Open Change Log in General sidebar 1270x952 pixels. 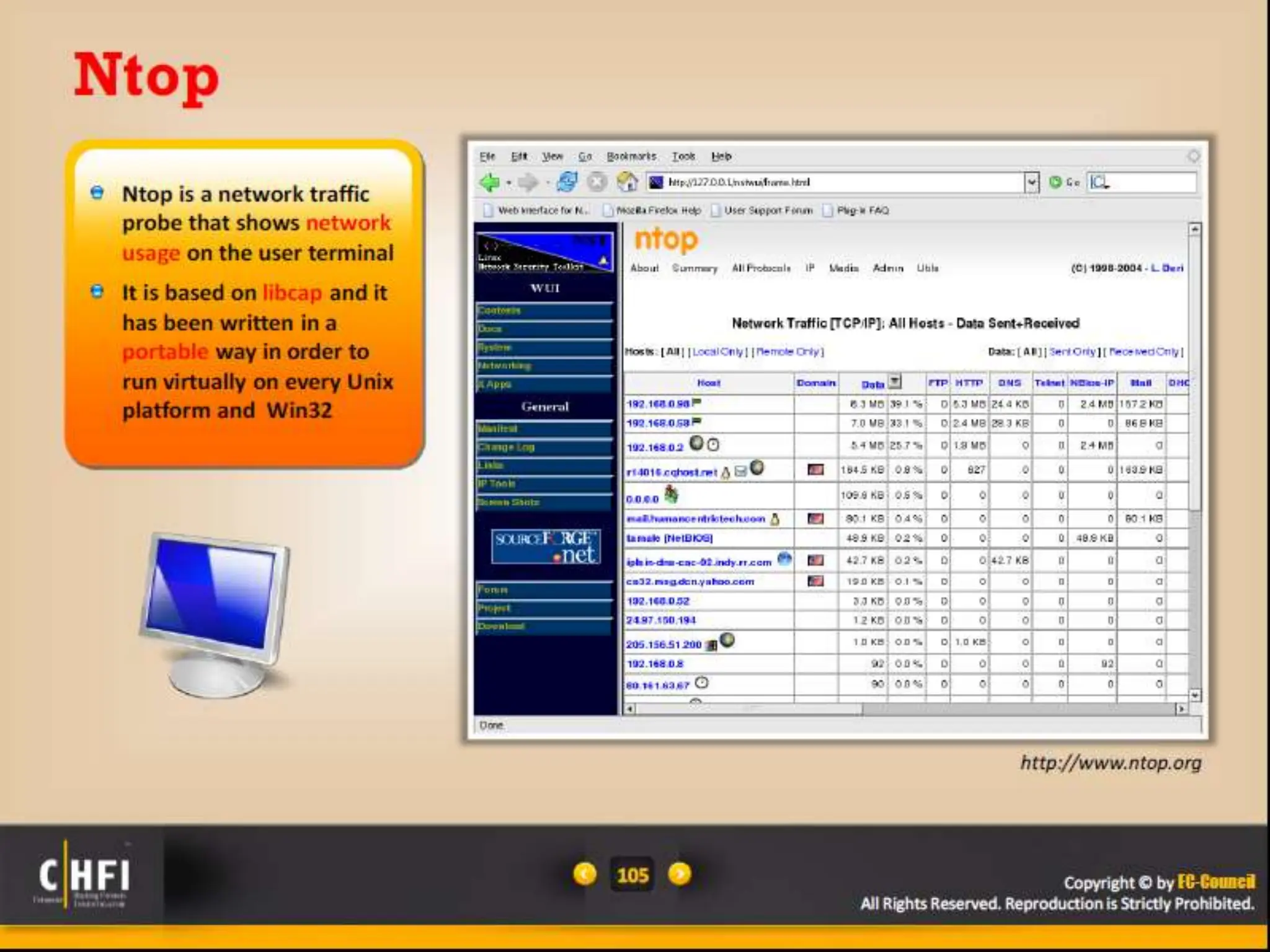pyautogui.click(x=544, y=447)
